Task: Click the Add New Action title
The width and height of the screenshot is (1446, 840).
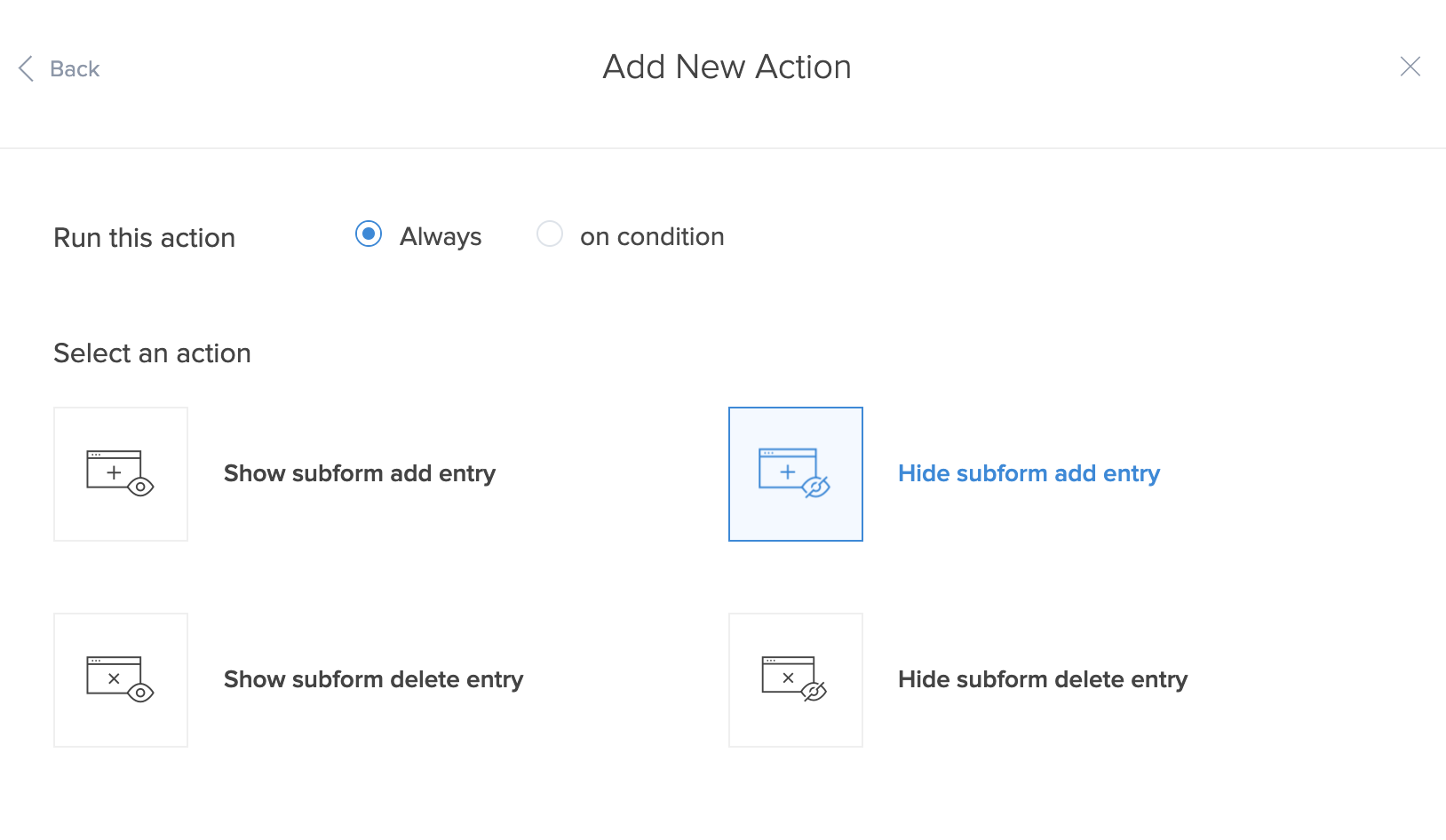Action: coord(727,67)
